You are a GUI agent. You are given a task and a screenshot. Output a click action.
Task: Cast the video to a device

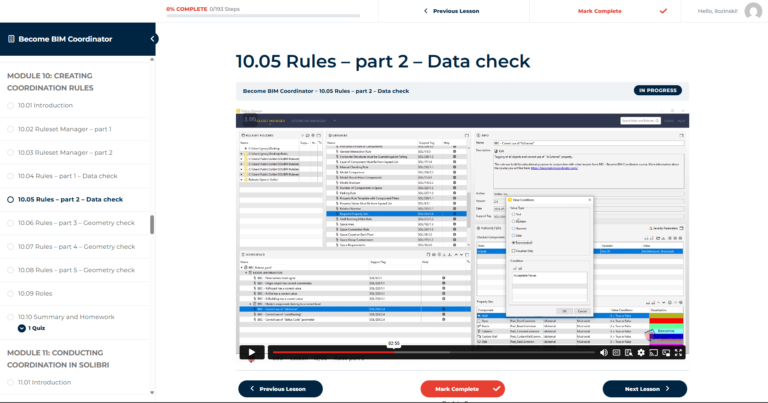tap(655, 353)
